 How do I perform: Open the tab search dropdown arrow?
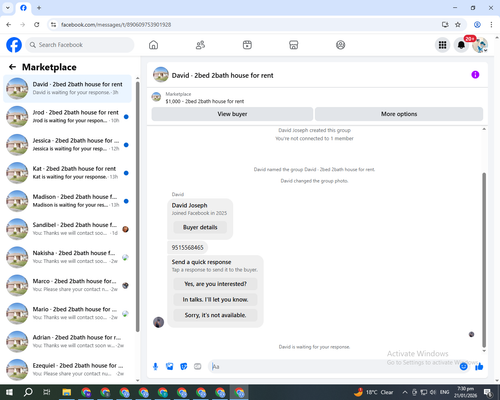coord(8,8)
